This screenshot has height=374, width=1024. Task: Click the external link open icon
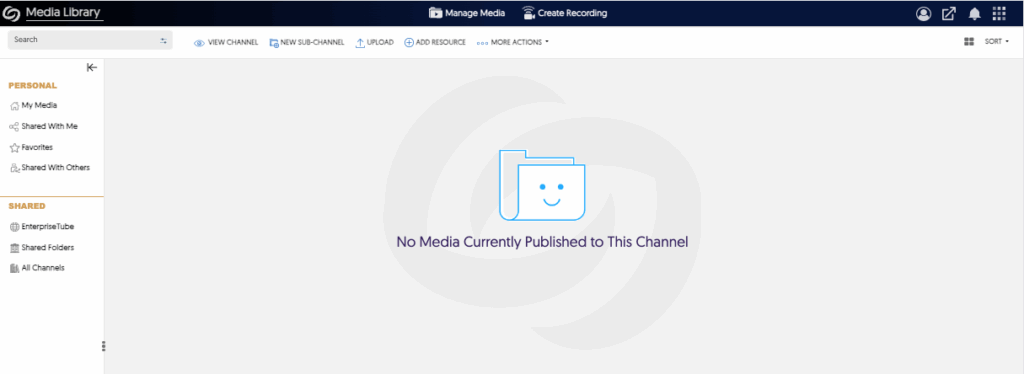[x=949, y=14]
